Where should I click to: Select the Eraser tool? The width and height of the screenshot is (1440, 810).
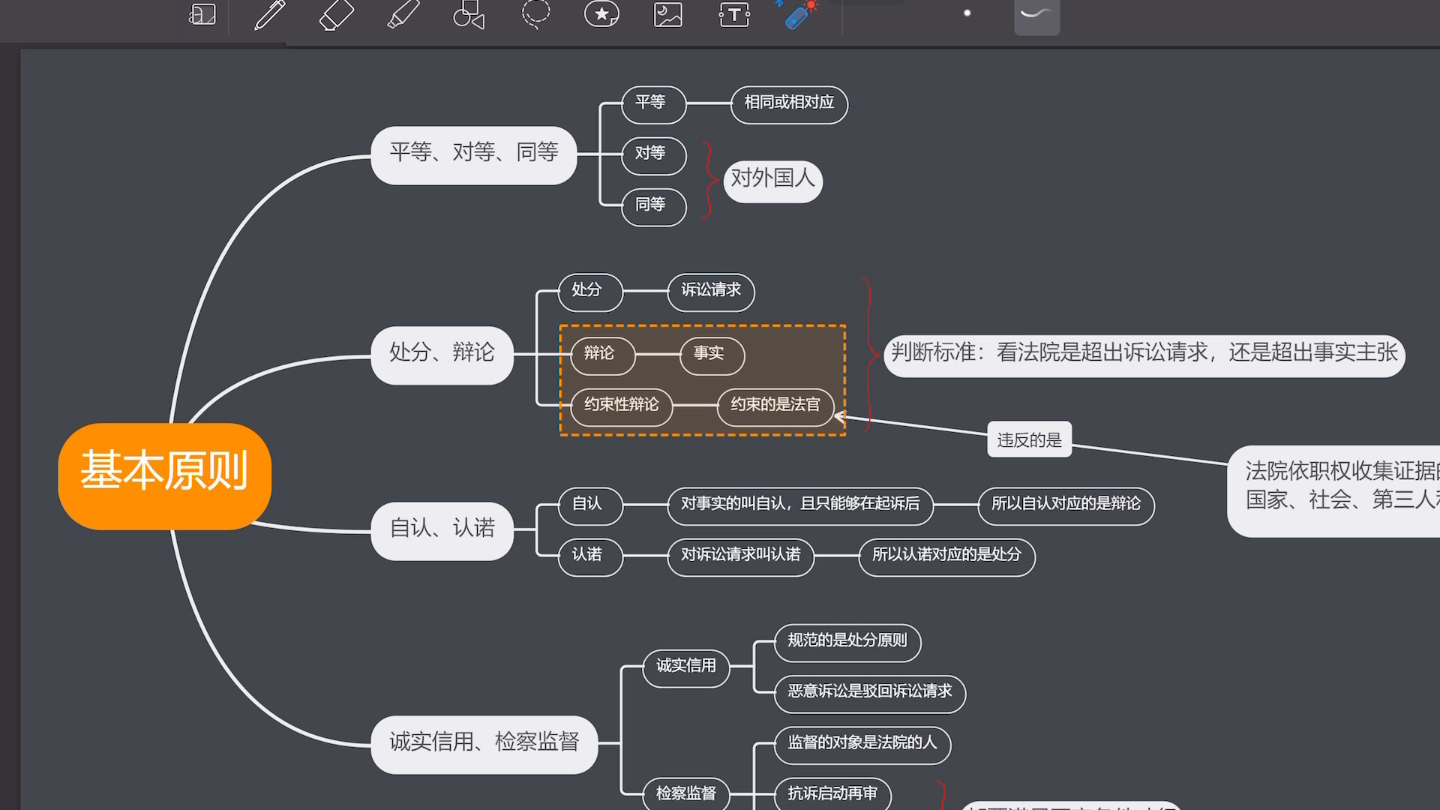[337, 14]
